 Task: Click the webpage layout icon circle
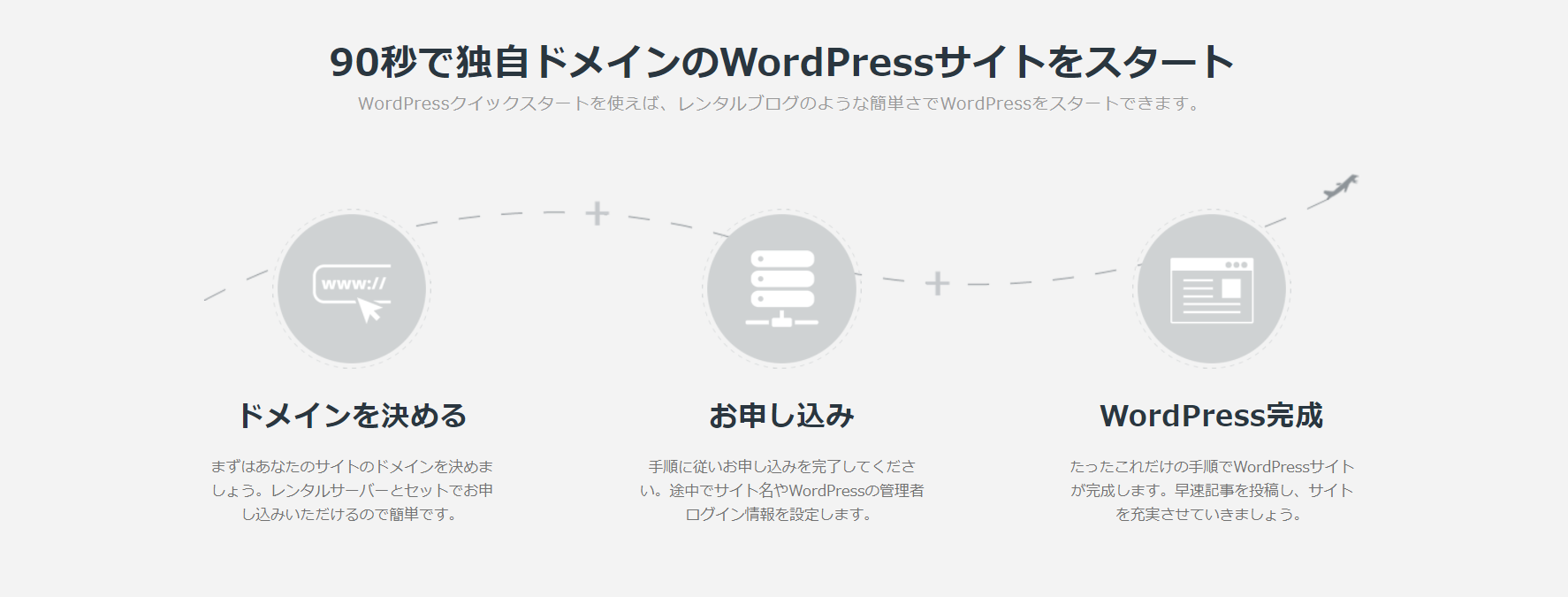1212,288
